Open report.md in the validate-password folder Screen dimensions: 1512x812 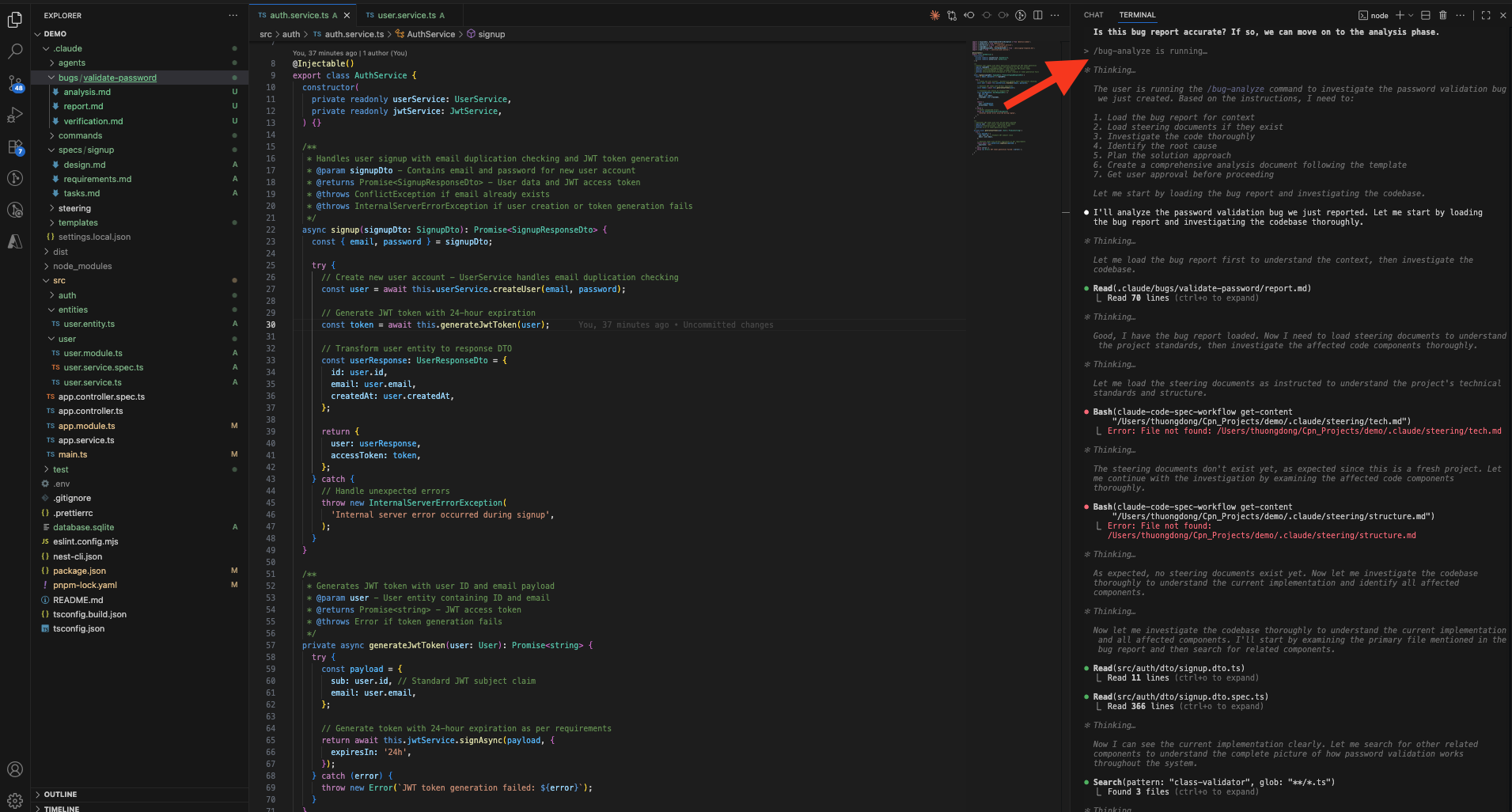point(81,106)
